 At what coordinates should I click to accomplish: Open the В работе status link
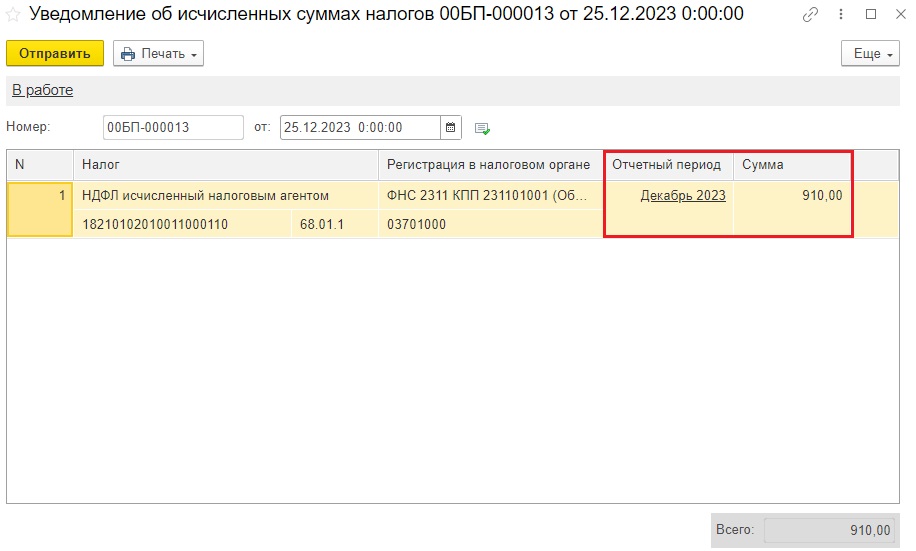43,90
